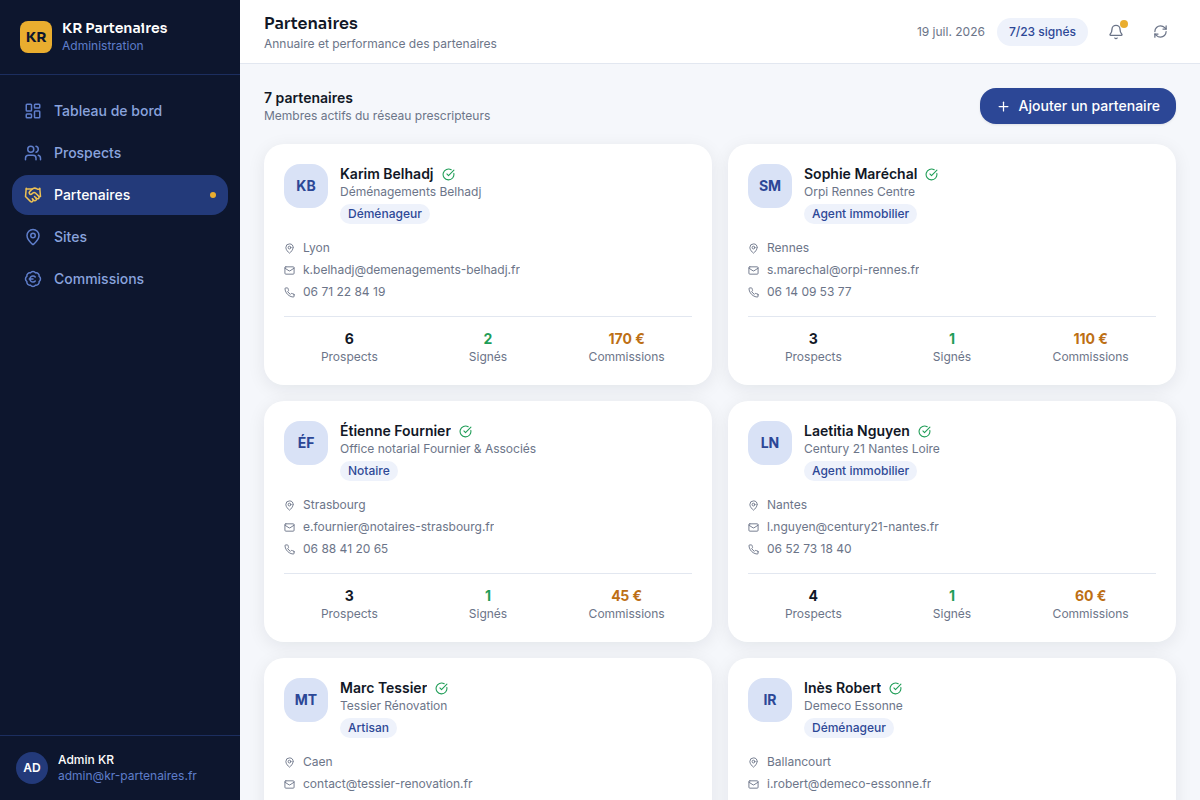Click the 110 € commissions value
Viewport: 1200px width, 800px height.
[1090, 339]
